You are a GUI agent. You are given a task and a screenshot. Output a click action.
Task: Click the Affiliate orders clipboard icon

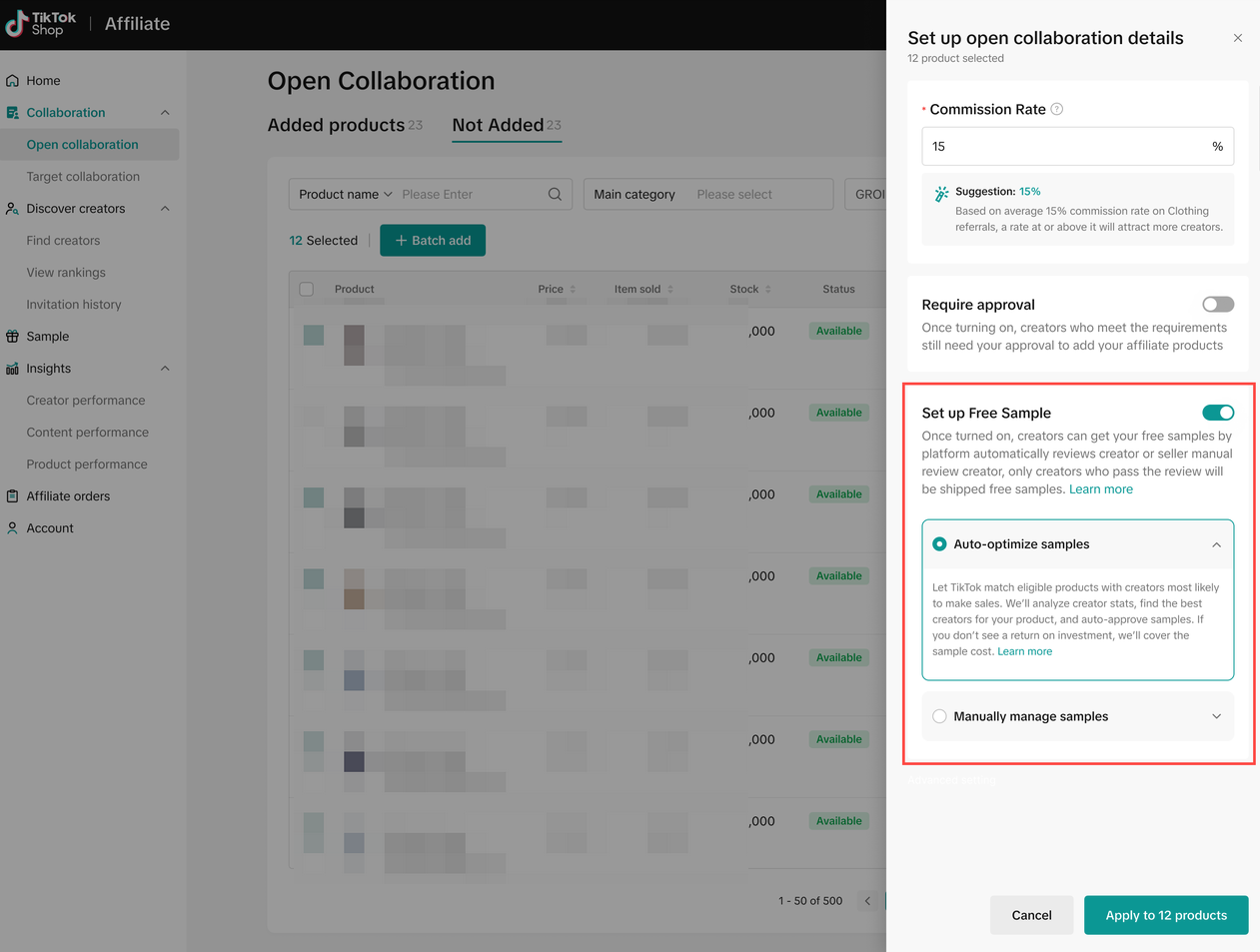coord(13,496)
